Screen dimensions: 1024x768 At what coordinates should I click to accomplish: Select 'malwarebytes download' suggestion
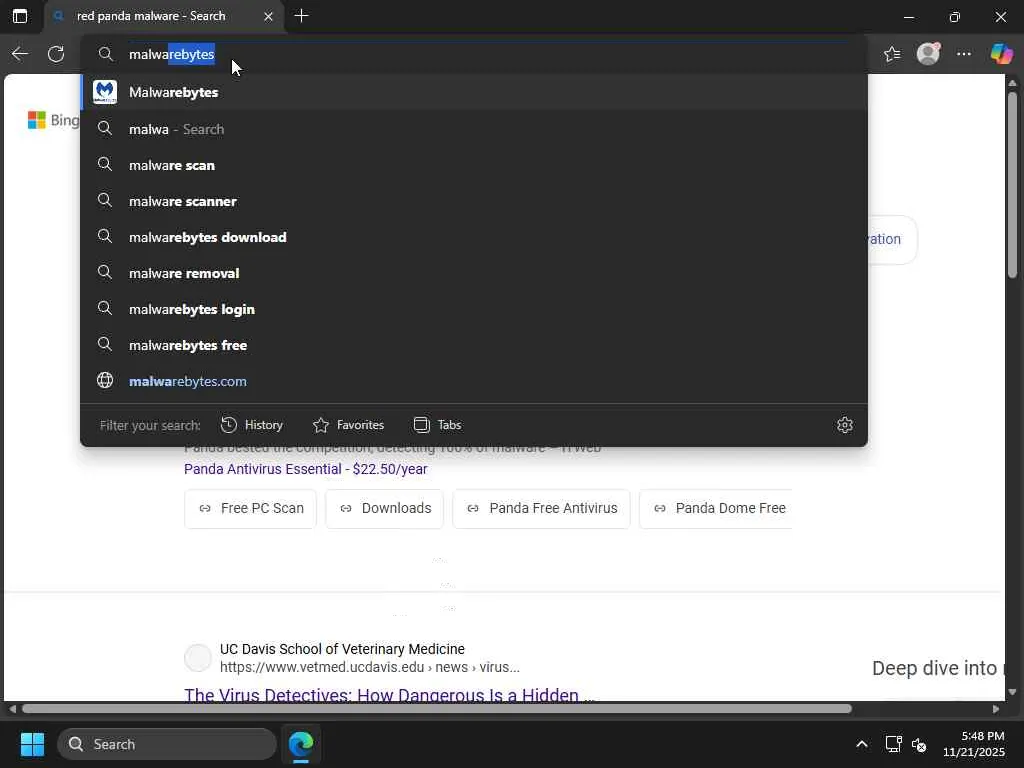click(x=474, y=237)
